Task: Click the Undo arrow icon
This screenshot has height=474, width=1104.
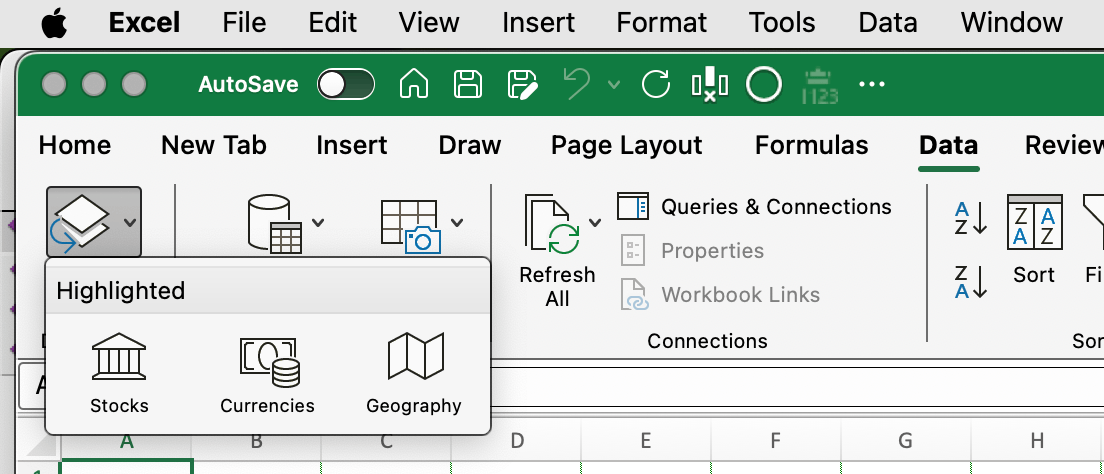Action: coord(577,85)
